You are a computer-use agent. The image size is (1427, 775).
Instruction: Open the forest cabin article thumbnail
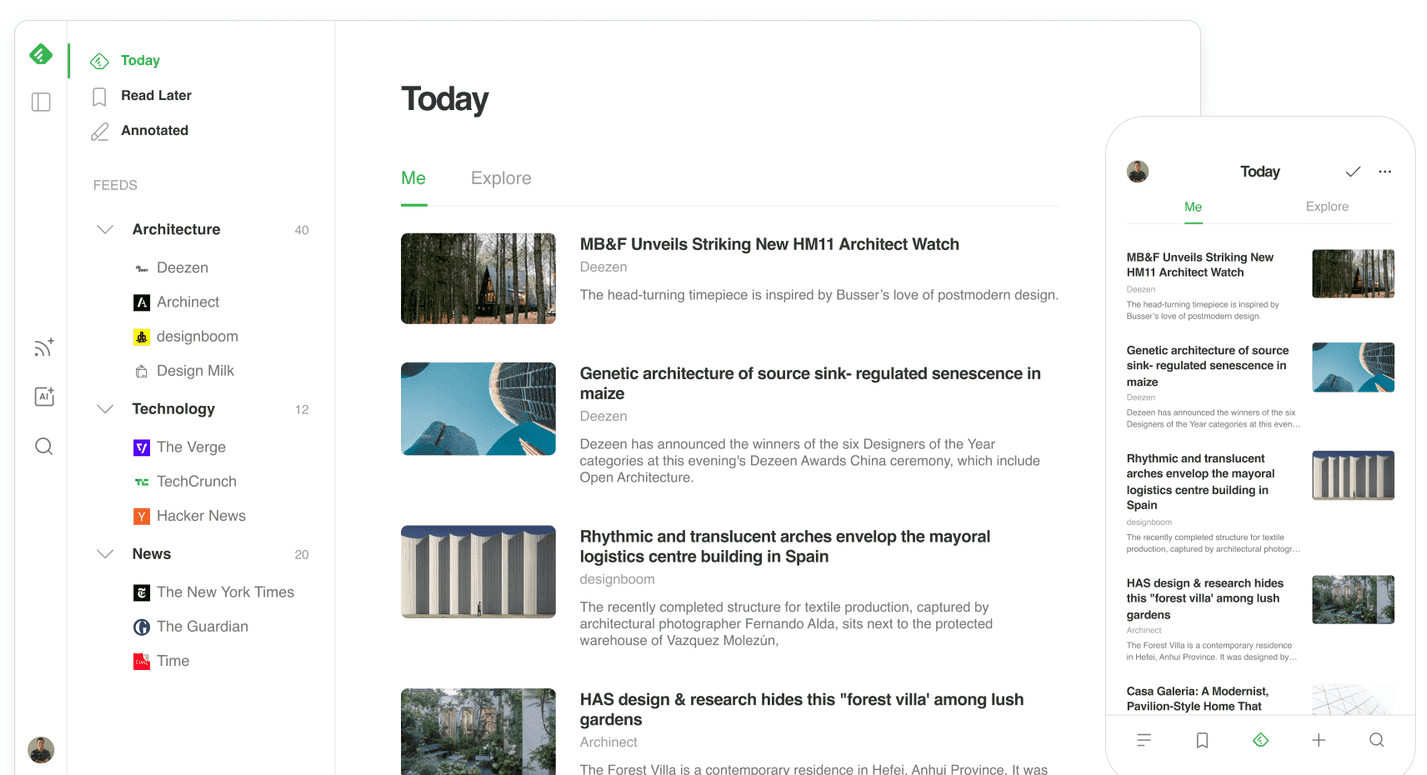[478, 278]
